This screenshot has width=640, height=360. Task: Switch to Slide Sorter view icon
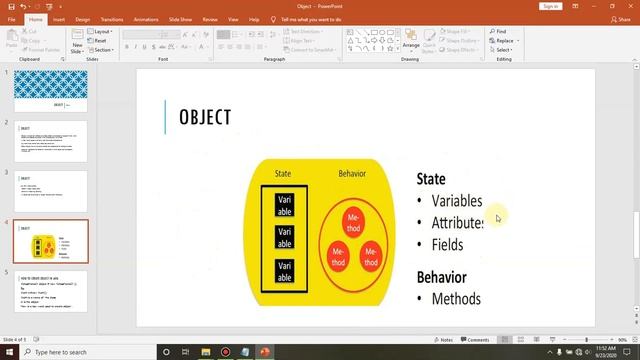point(521,340)
